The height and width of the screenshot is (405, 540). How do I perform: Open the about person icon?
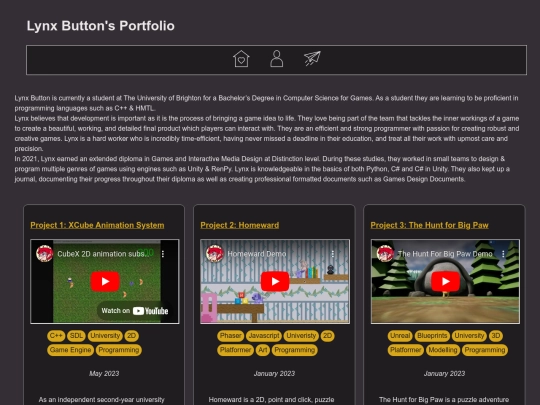pos(277,59)
